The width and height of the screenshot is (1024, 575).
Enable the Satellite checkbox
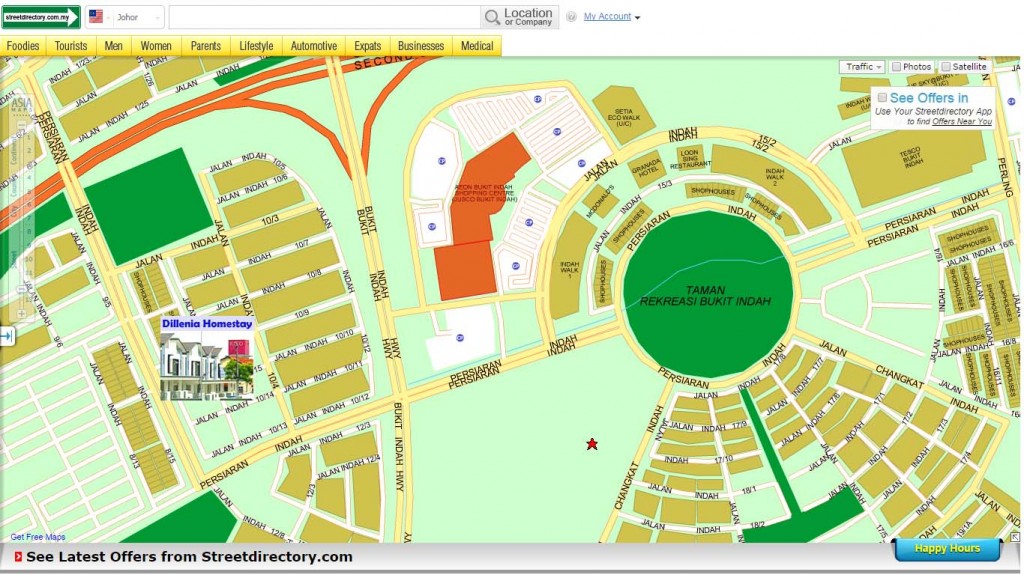click(x=945, y=67)
